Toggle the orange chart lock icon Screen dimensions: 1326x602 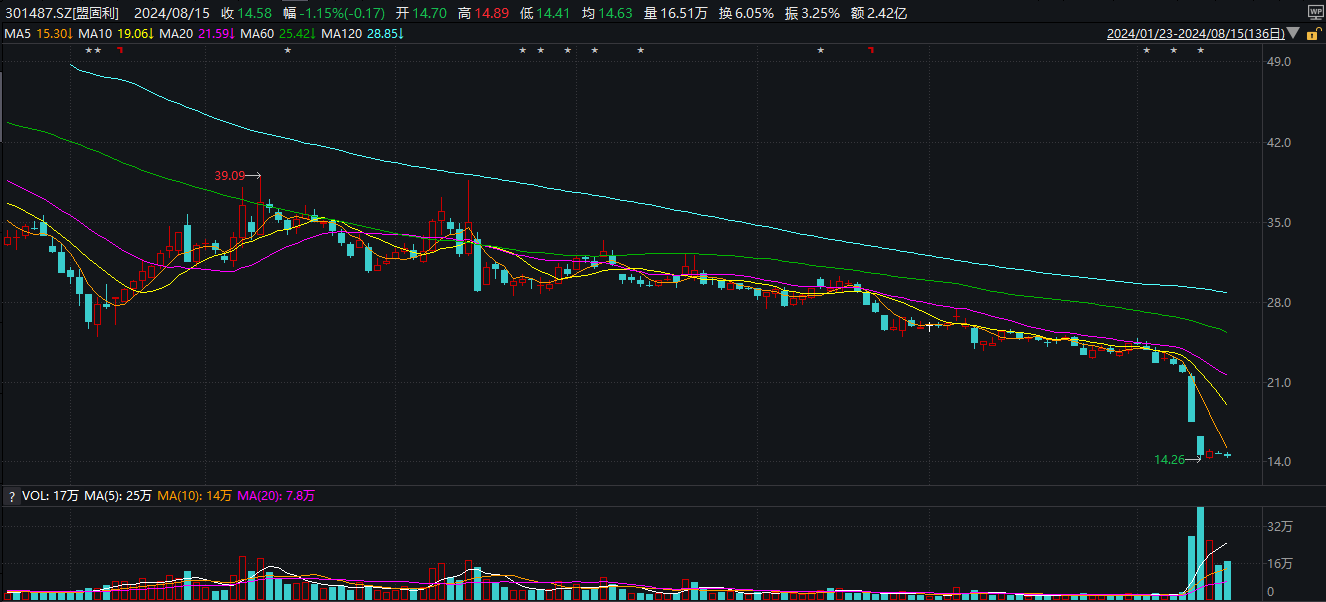pyautogui.click(x=1311, y=34)
